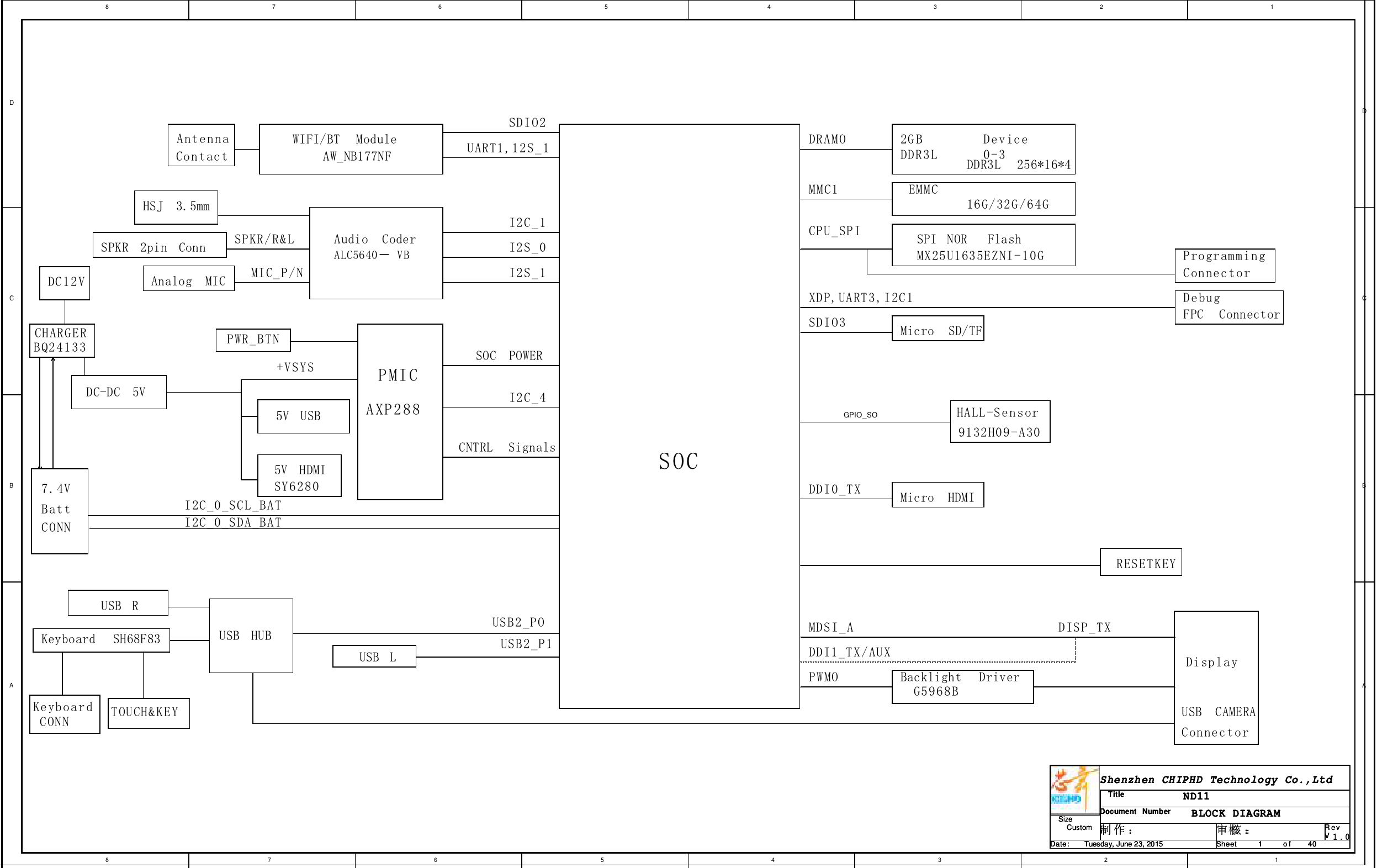Select the EMMC 16G/32G/64G block
Image resolution: width=1377 pixels, height=868 pixels.
[983, 199]
